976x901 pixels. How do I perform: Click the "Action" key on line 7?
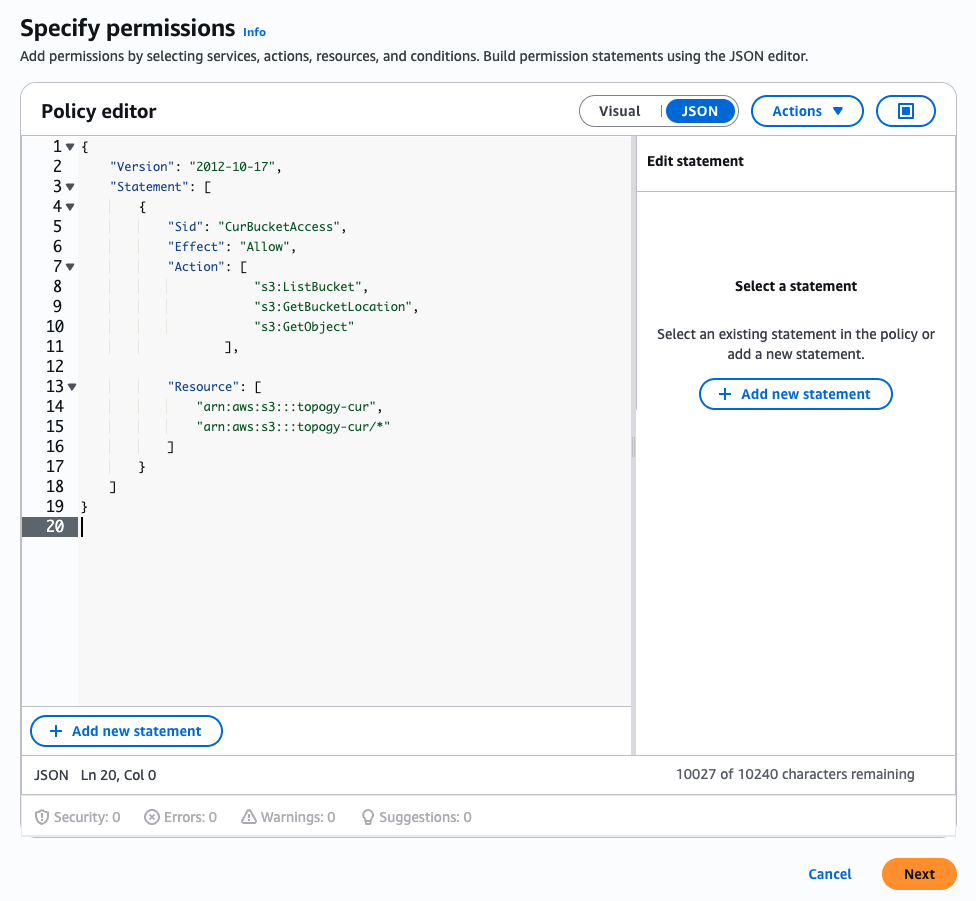click(196, 267)
